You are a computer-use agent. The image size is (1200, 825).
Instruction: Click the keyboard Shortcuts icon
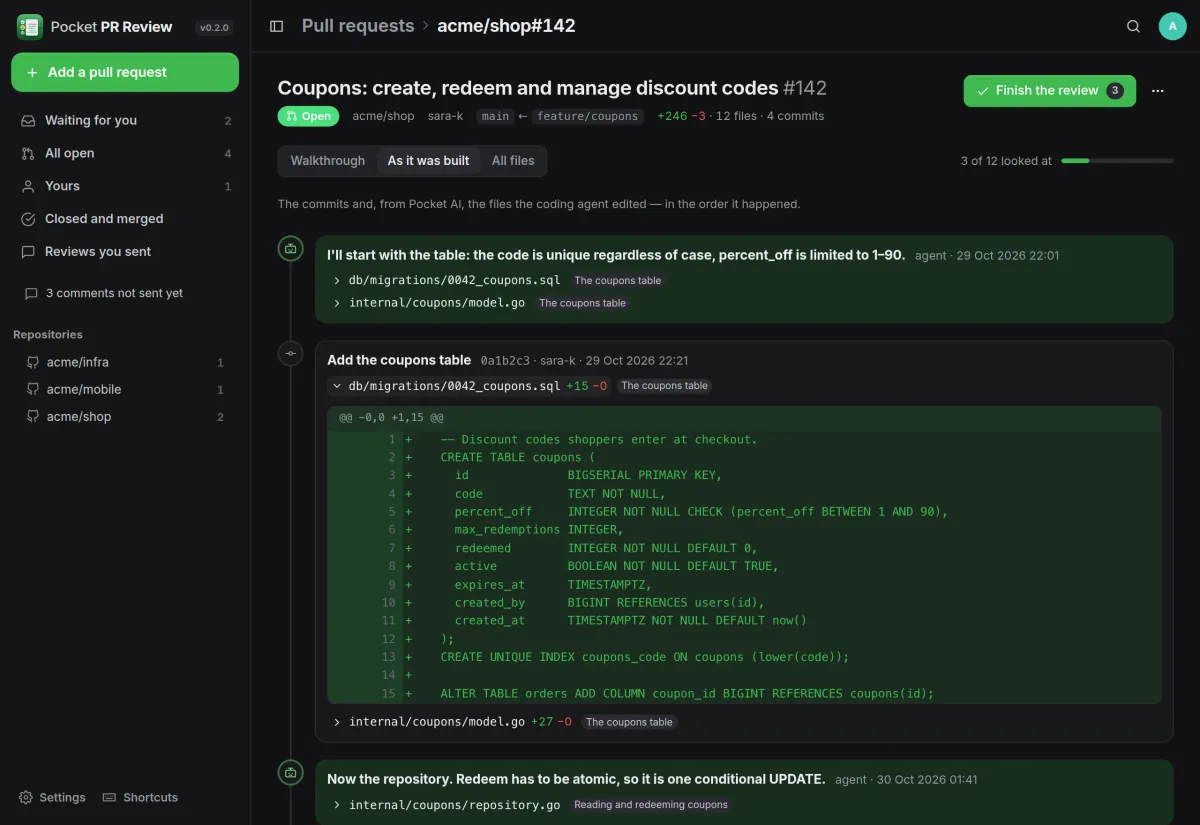pyautogui.click(x=109, y=797)
